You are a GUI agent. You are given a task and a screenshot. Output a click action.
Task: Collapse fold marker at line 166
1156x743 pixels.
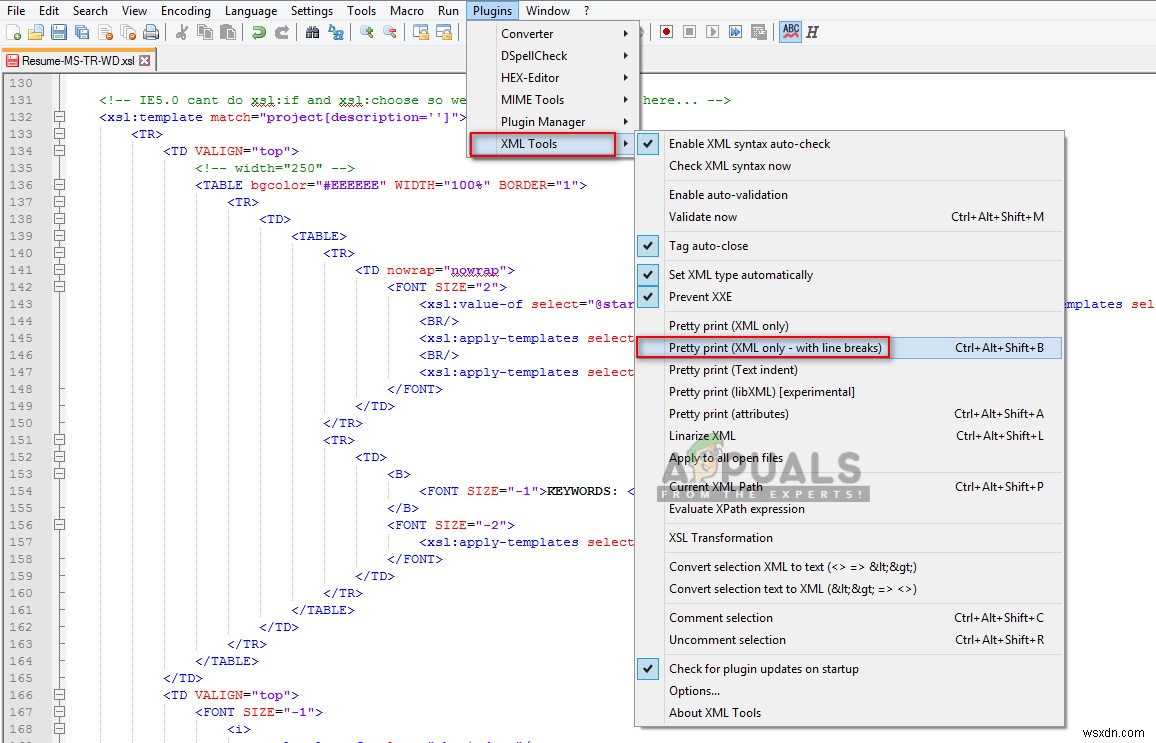pyautogui.click(x=60, y=695)
